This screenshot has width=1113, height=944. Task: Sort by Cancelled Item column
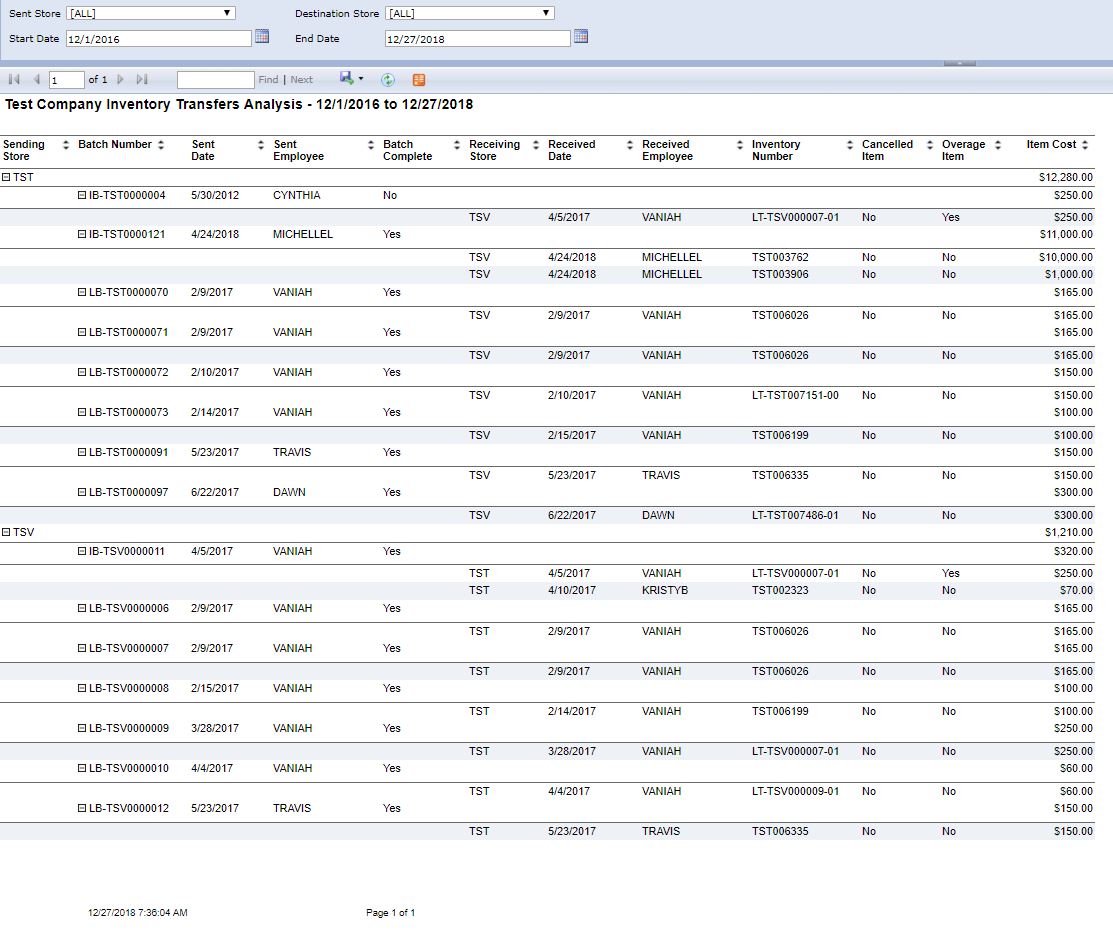click(930, 145)
